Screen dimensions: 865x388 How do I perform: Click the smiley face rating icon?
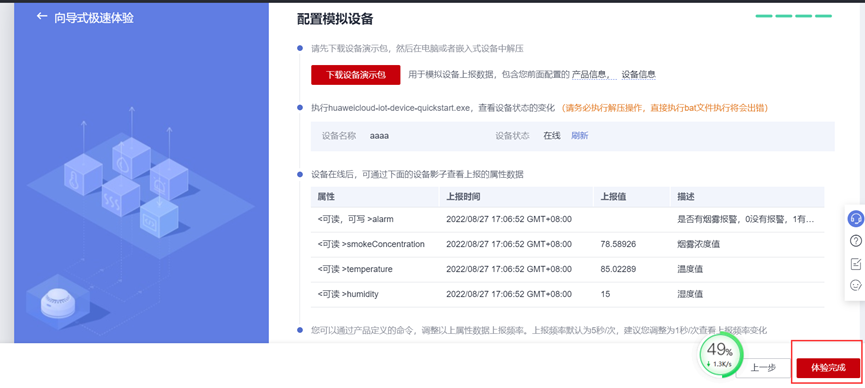click(856, 285)
